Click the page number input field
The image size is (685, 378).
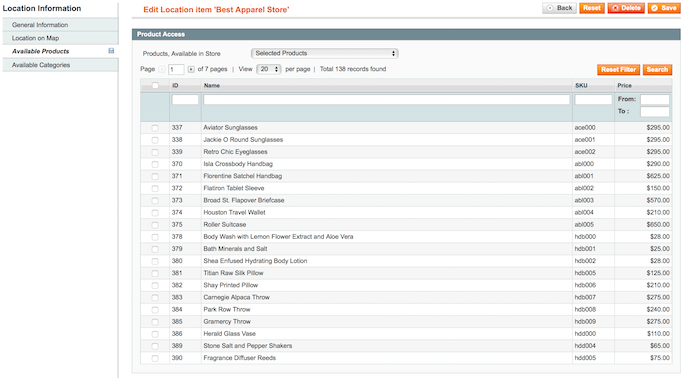(176, 69)
